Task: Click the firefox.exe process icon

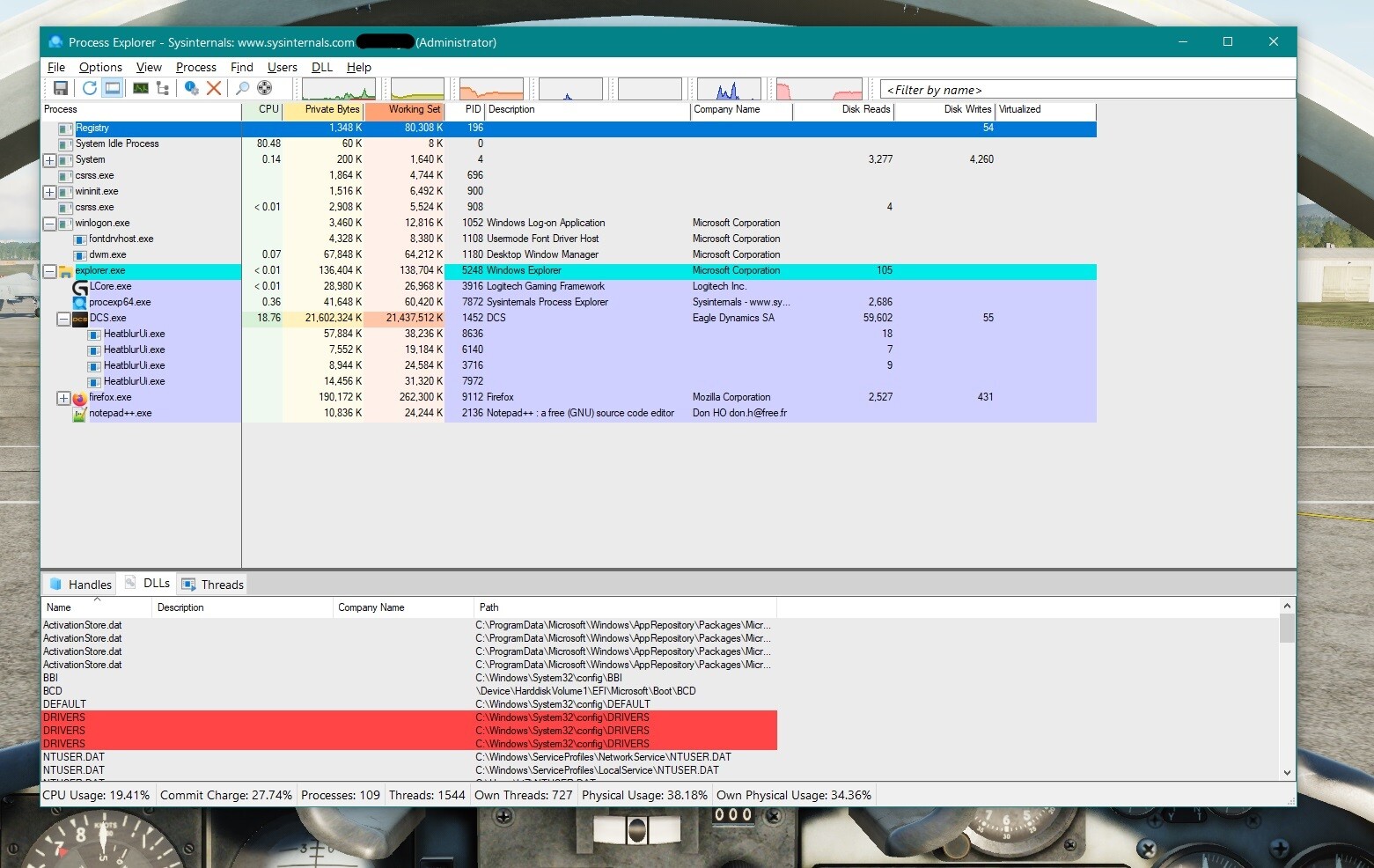Action: (x=80, y=398)
